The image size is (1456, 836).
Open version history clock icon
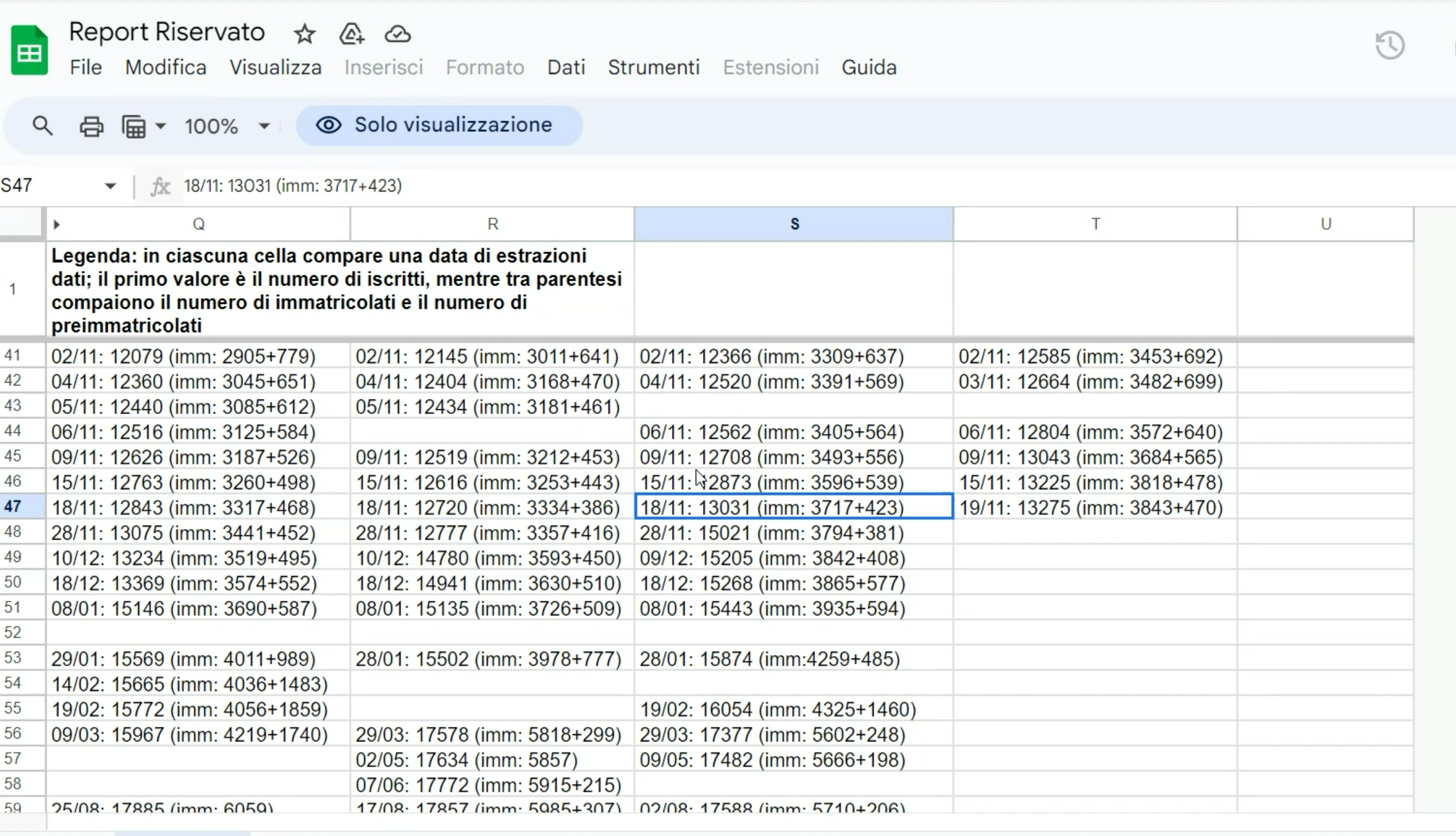coord(1390,45)
